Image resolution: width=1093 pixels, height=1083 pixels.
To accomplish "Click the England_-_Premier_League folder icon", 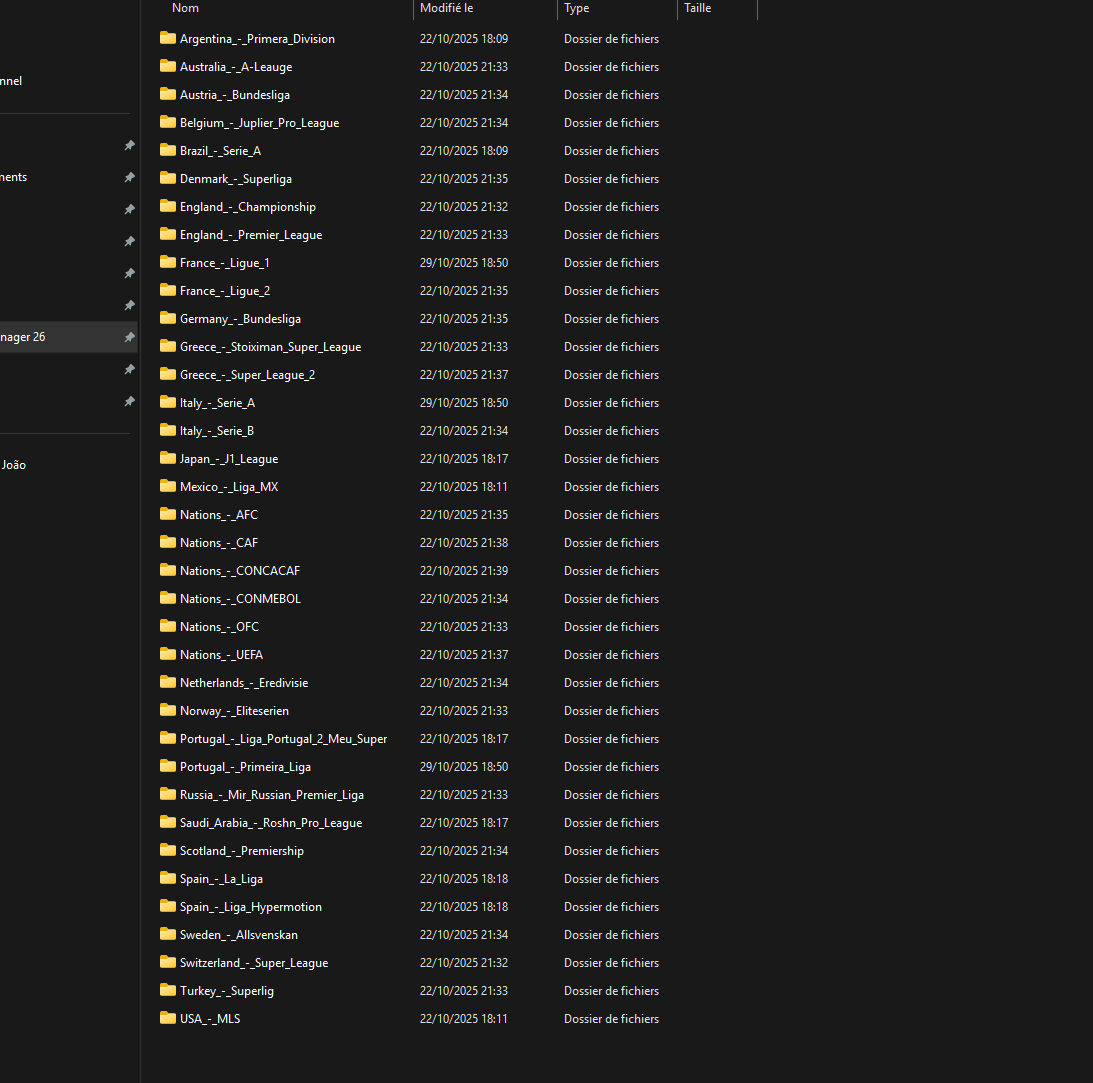I will (x=167, y=234).
